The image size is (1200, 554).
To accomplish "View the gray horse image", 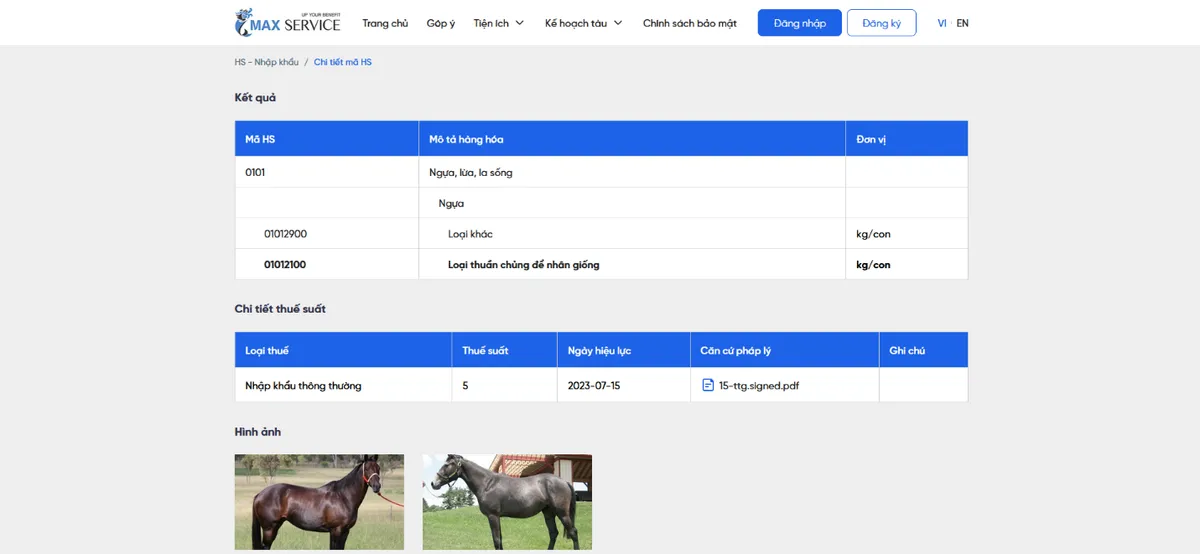I will [507, 501].
